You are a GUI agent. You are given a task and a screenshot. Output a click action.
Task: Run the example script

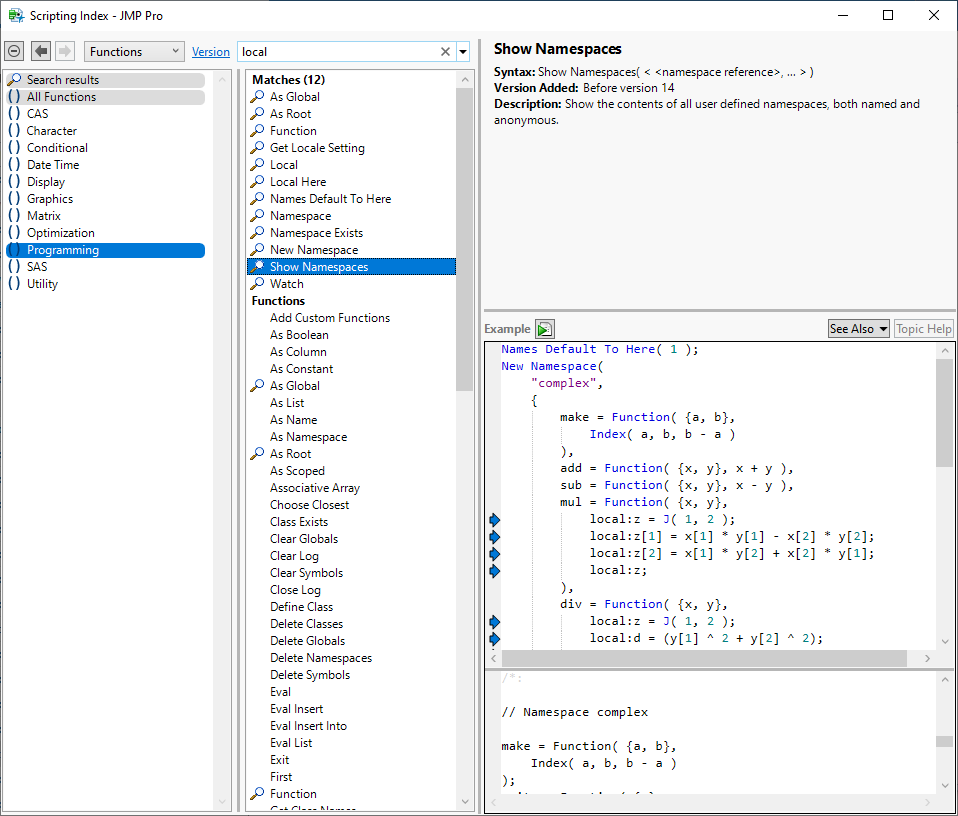coord(544,329)
